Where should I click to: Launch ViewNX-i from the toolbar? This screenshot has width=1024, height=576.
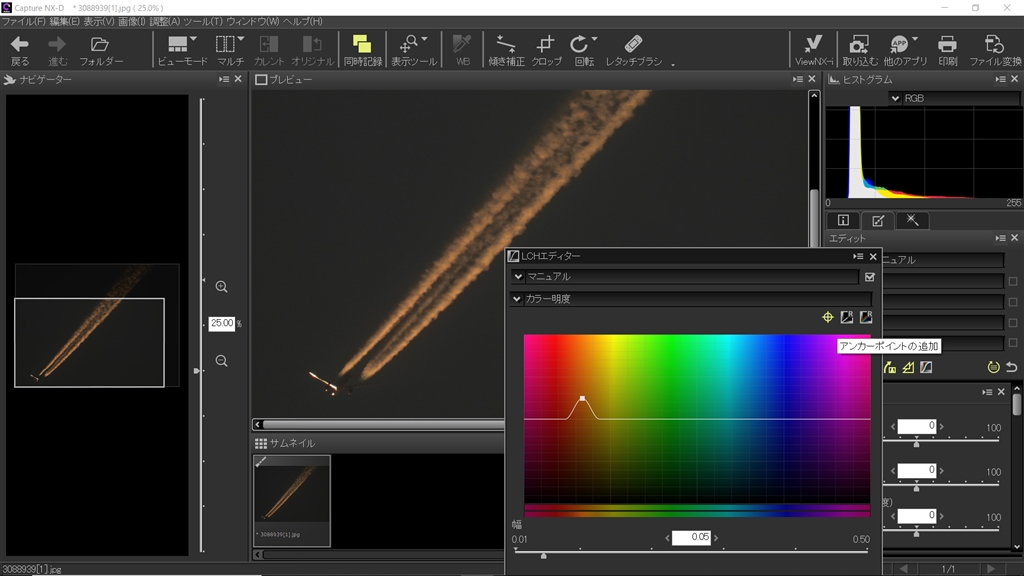(x=814, y=49)
